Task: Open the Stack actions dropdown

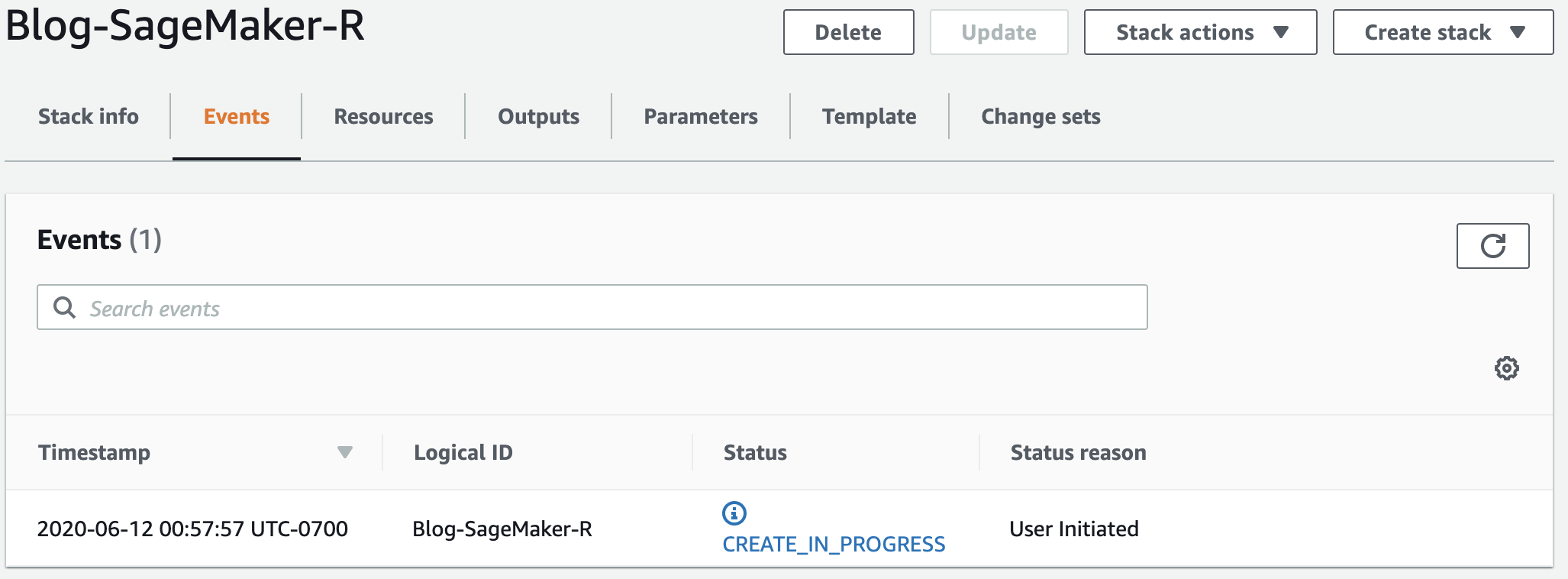Action: point(1200,32)
